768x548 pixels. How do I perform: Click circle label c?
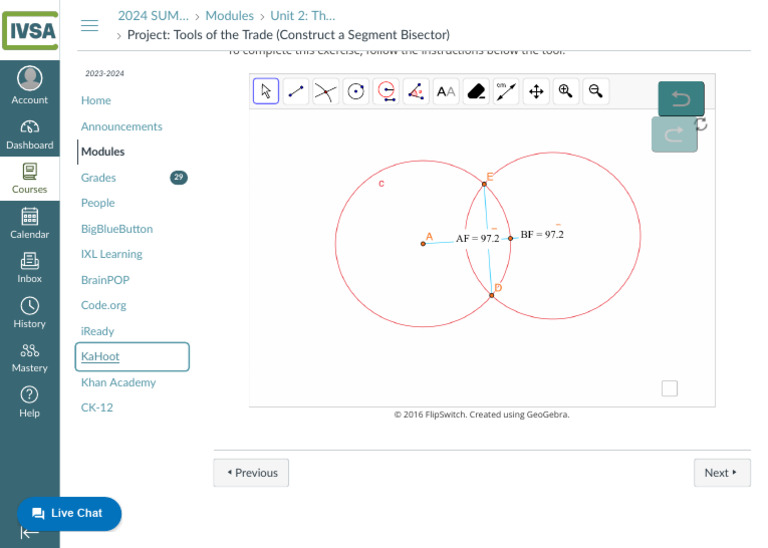coord(382,184)
